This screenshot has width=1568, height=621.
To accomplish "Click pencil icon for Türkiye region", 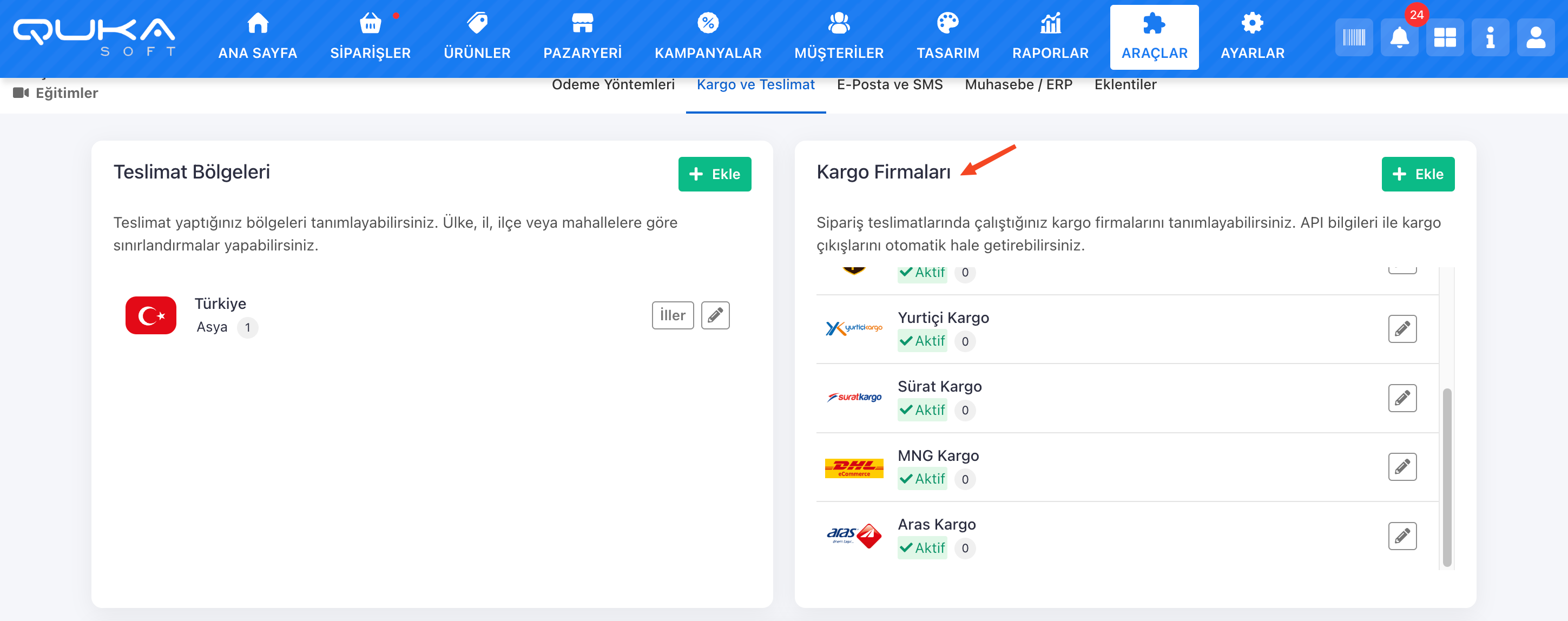I will point(715,315).
